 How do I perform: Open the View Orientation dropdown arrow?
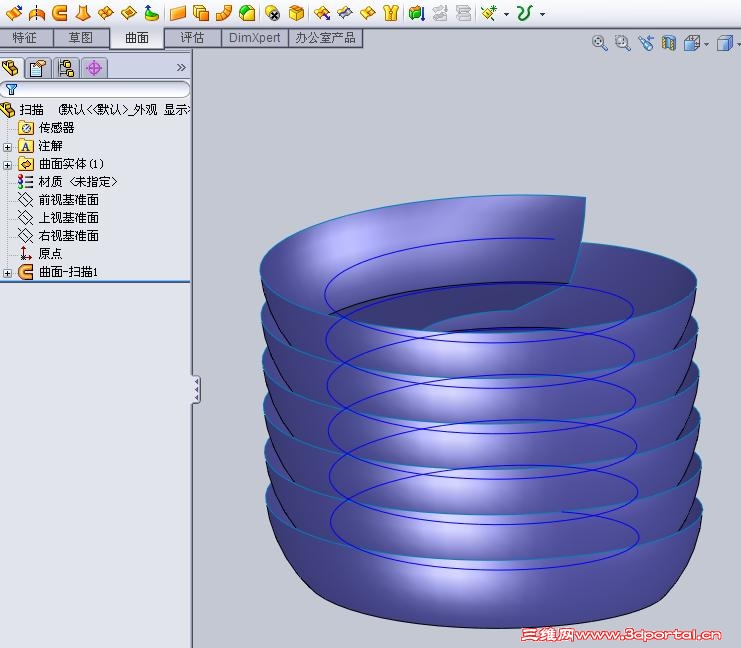(707, 44)
